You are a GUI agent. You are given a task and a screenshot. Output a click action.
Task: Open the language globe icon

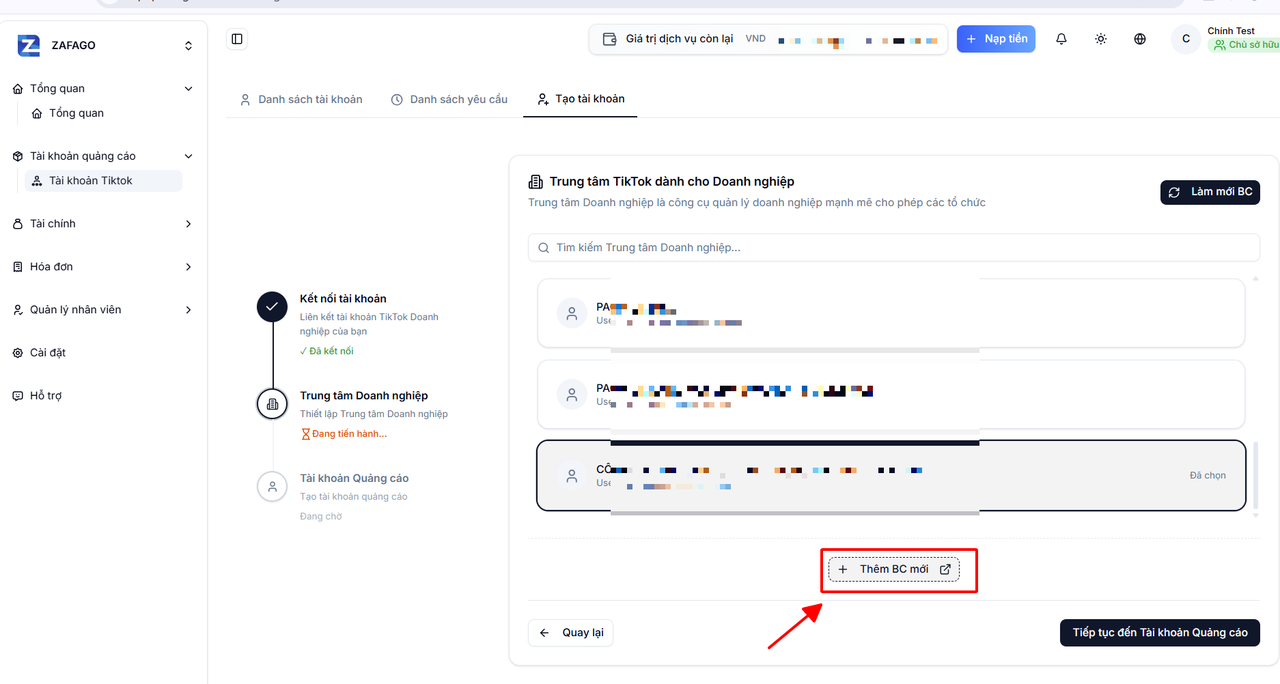[1140, 39]
